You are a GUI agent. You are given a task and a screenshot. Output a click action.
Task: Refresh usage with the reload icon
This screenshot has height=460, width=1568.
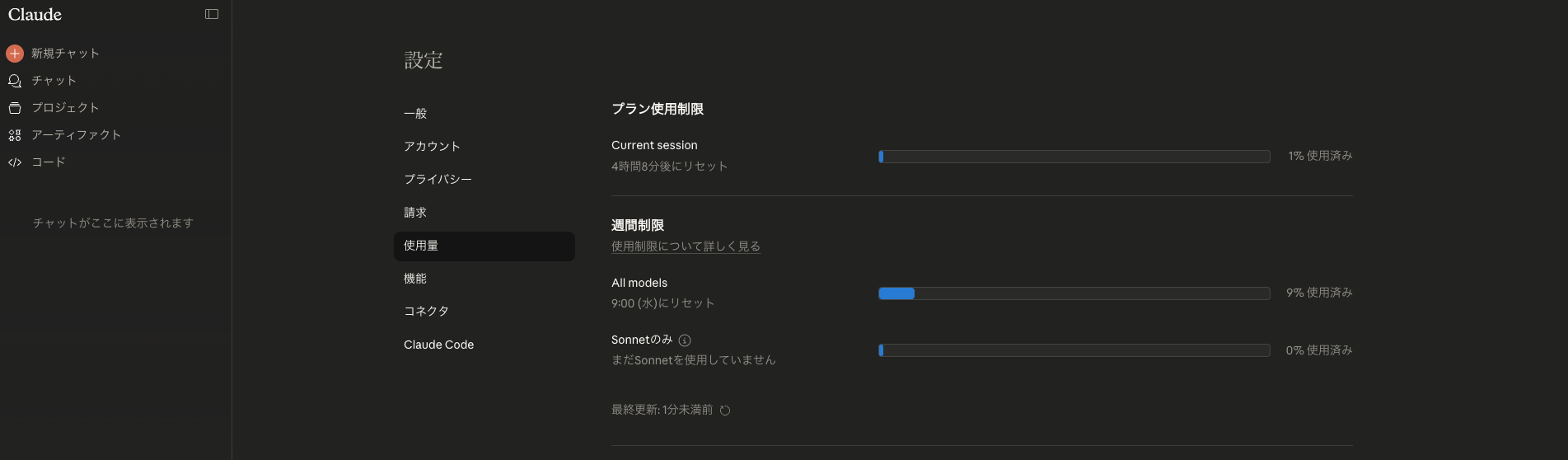[x=725, y=411]
